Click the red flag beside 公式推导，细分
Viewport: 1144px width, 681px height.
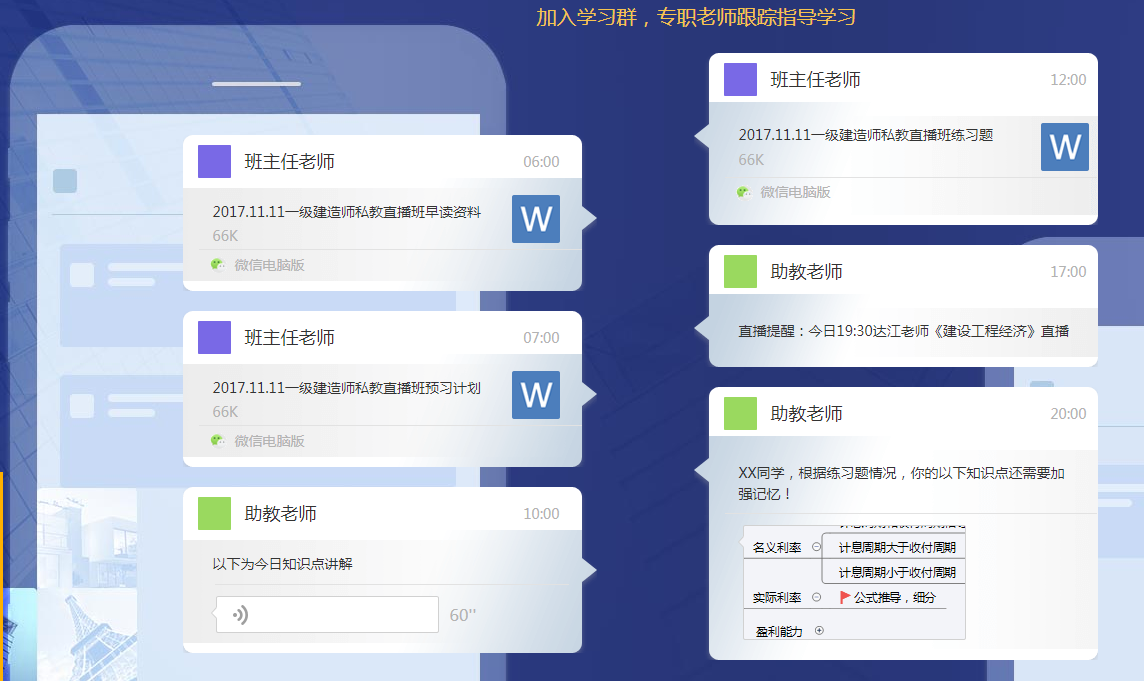click(845, 597)
